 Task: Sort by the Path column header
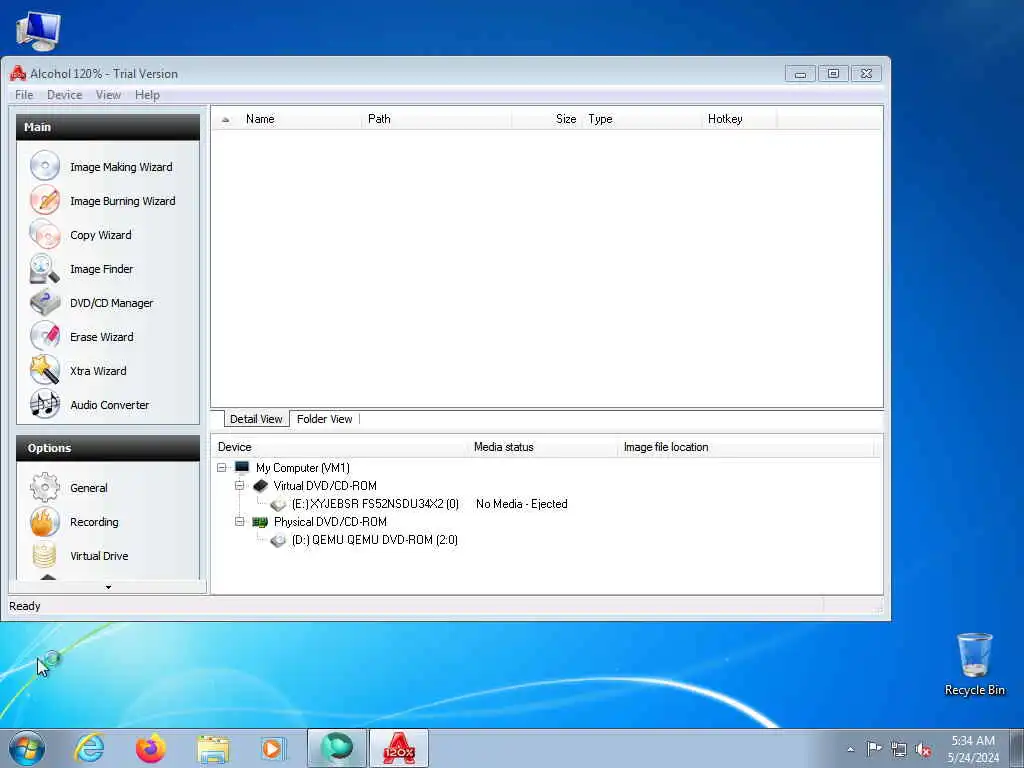click(436, 119)
